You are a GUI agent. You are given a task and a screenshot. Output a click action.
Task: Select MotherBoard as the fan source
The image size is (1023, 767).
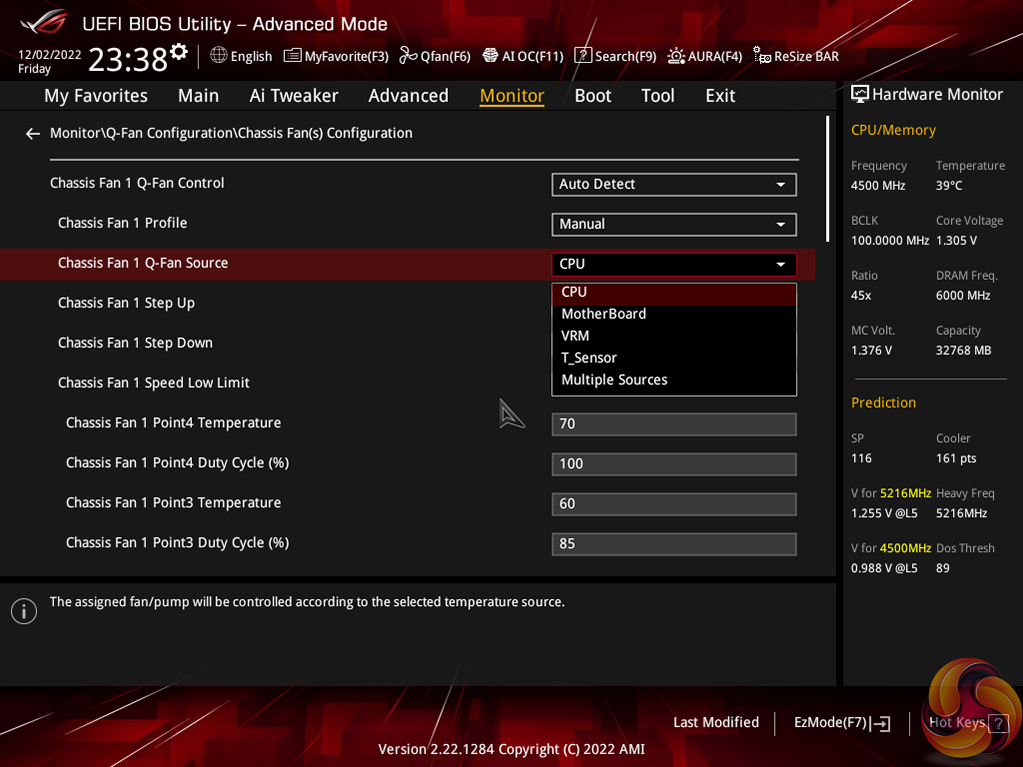604,314
